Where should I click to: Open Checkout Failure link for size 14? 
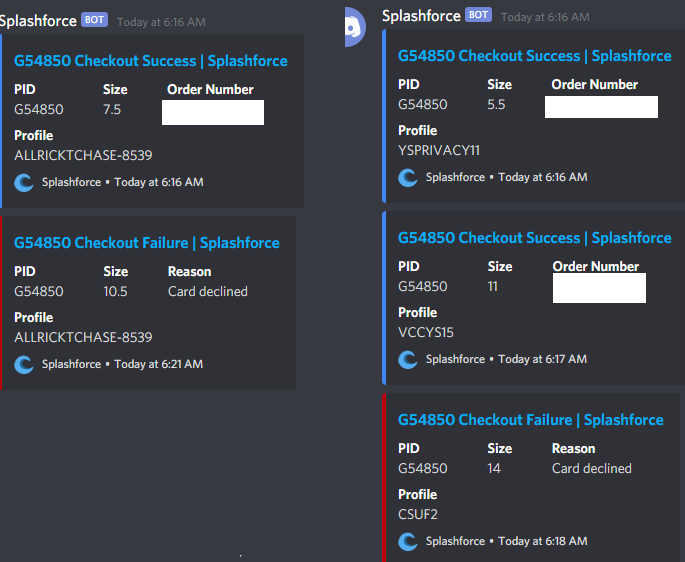pyautogui.click(x=531, y=420)
